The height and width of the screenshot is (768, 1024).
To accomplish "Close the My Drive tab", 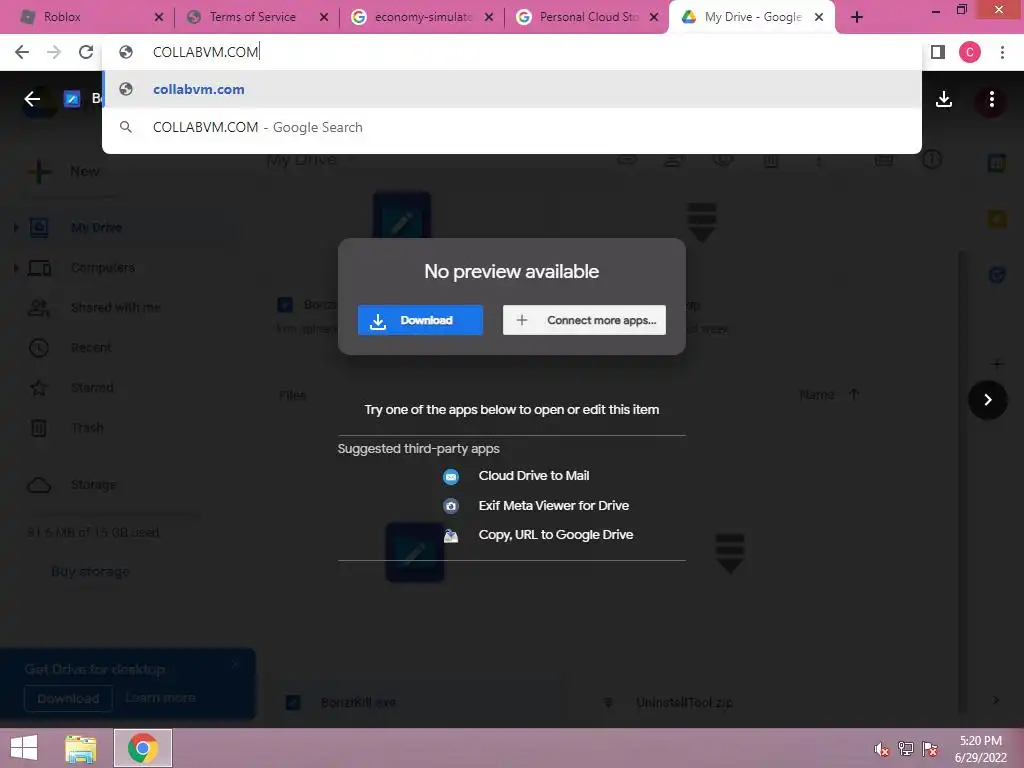I will coord(819,18).
